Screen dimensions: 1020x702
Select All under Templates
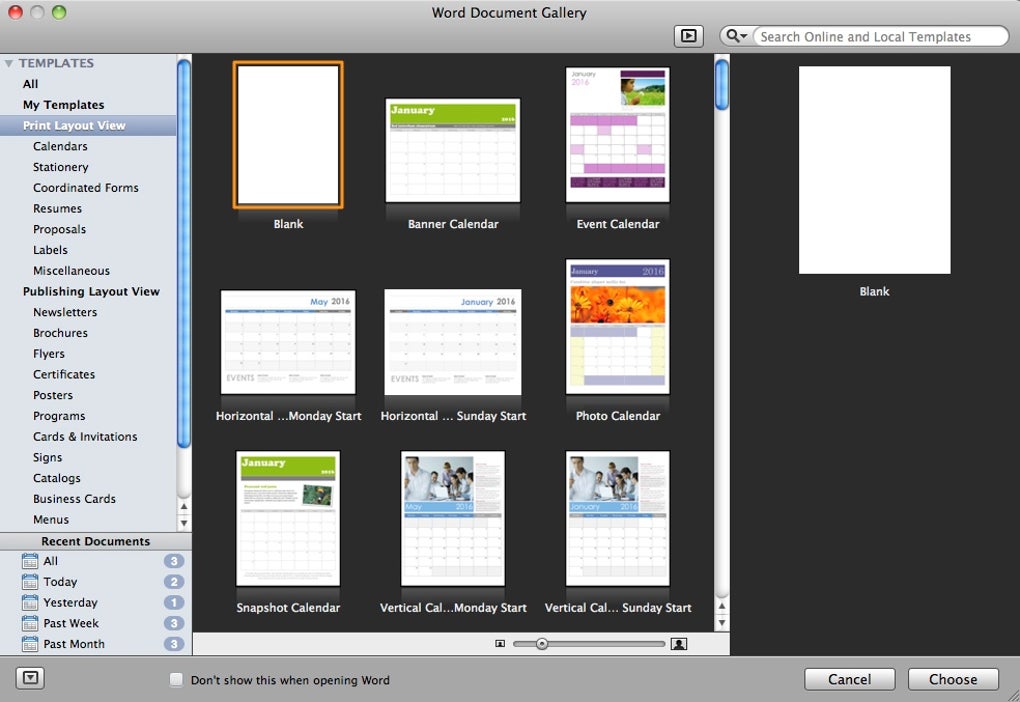pyautogui.click(x=88, y=84)
